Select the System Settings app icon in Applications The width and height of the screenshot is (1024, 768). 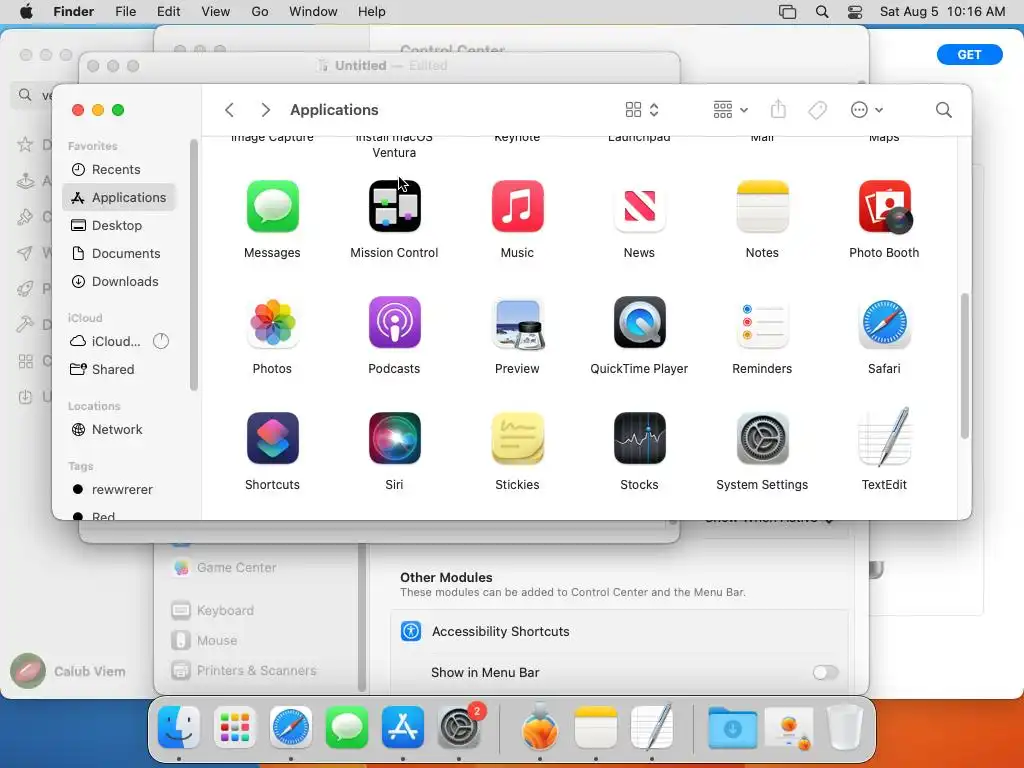pyautogui.click(x=762, y=438)
